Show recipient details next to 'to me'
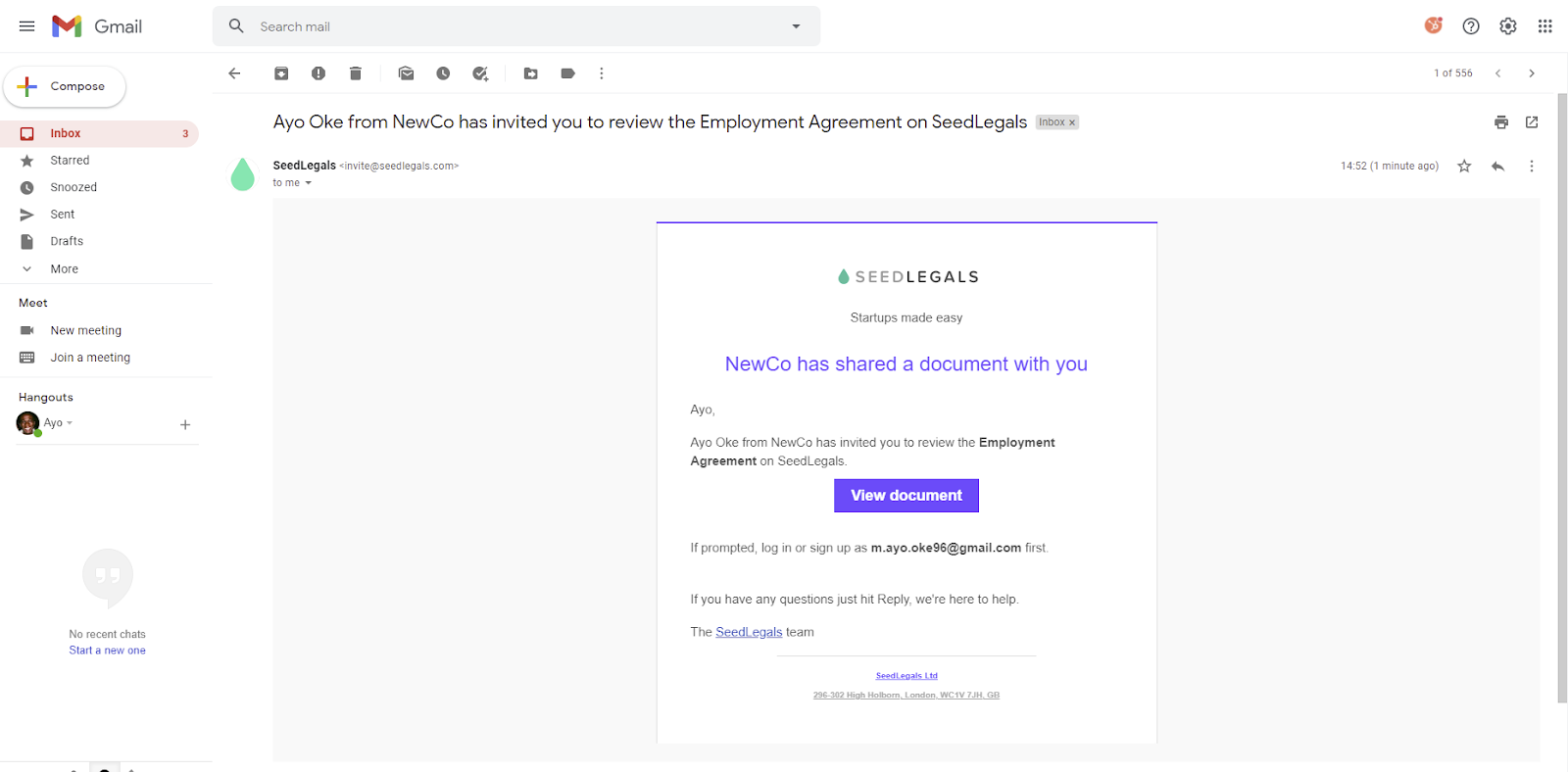Image resolution: width=1568 pixels, height=772 pixels. pos(308,183)
